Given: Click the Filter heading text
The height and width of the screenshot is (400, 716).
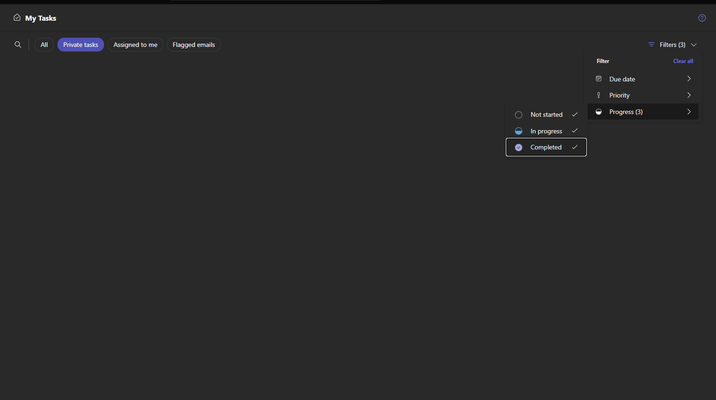Looking at the screenshot, I should click(x=603, y=61).
